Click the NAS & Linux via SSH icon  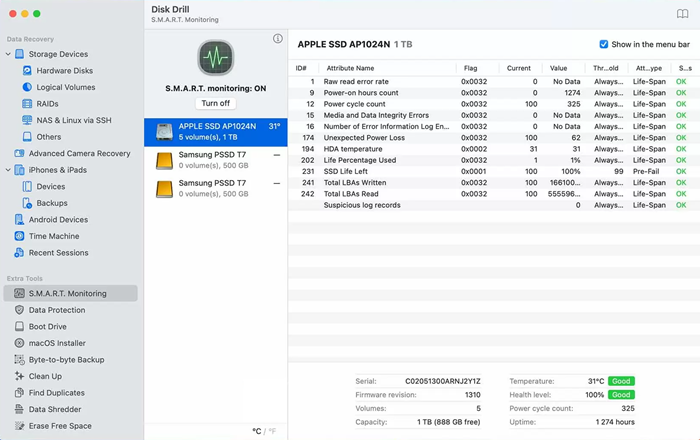coord(27,120)
